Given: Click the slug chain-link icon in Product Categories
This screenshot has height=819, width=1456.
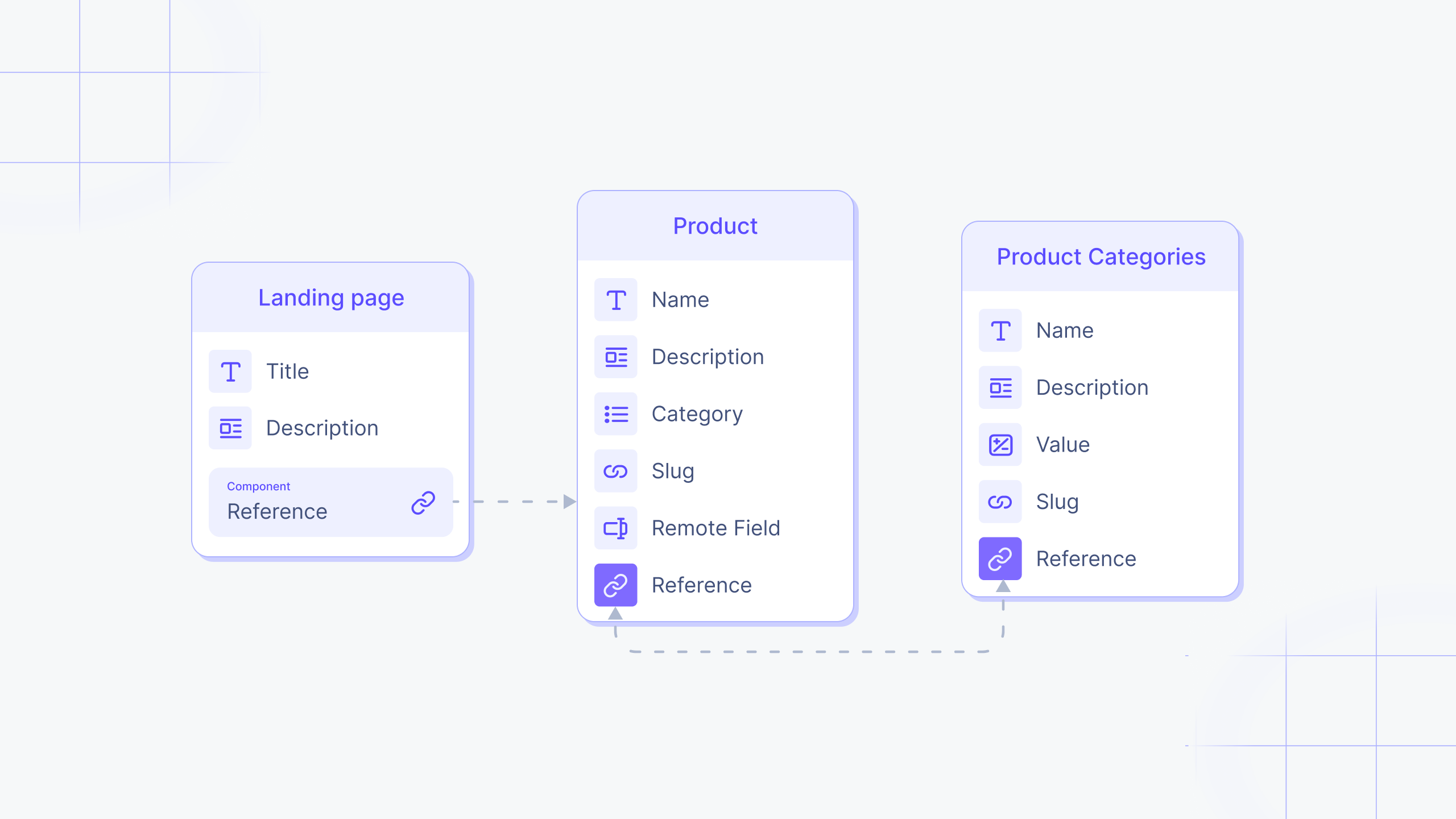Looking at the screenshot, I should click(1000, 500).
